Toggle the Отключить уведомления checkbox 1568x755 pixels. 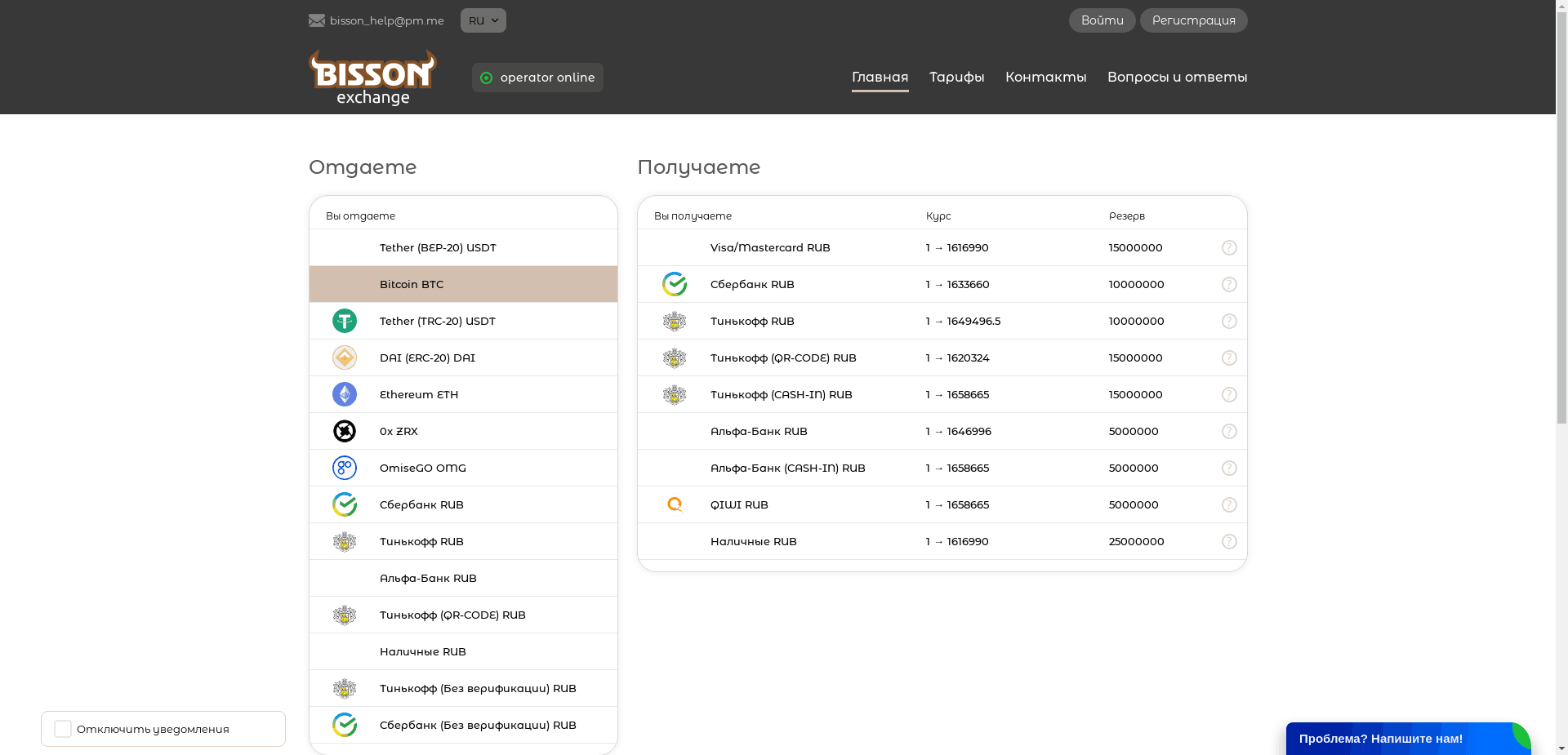(x=63, y=729)
